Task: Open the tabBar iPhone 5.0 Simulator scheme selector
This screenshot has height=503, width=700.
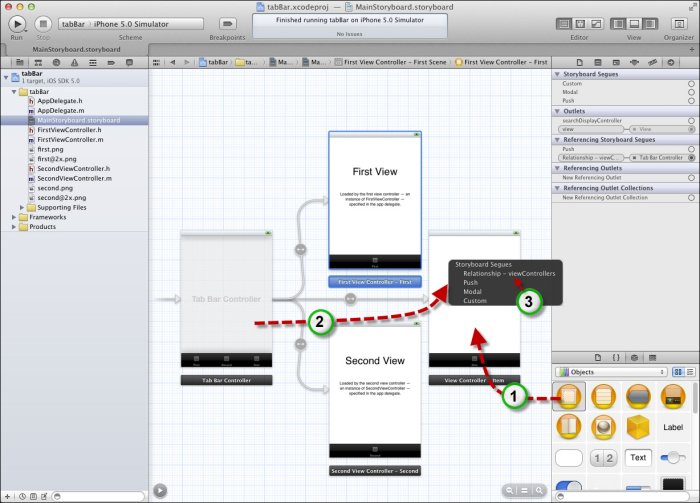Action: 114,23
